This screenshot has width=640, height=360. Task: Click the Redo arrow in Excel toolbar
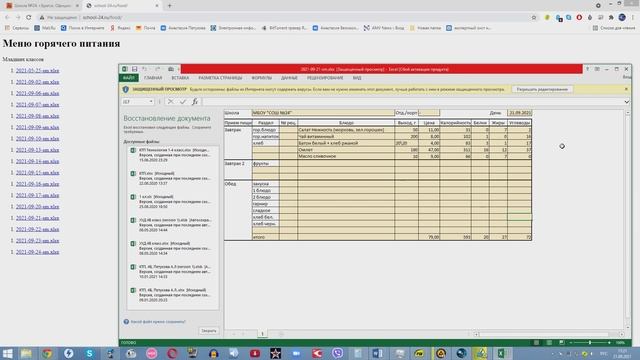pyautogui.click(x=158, y=69)
